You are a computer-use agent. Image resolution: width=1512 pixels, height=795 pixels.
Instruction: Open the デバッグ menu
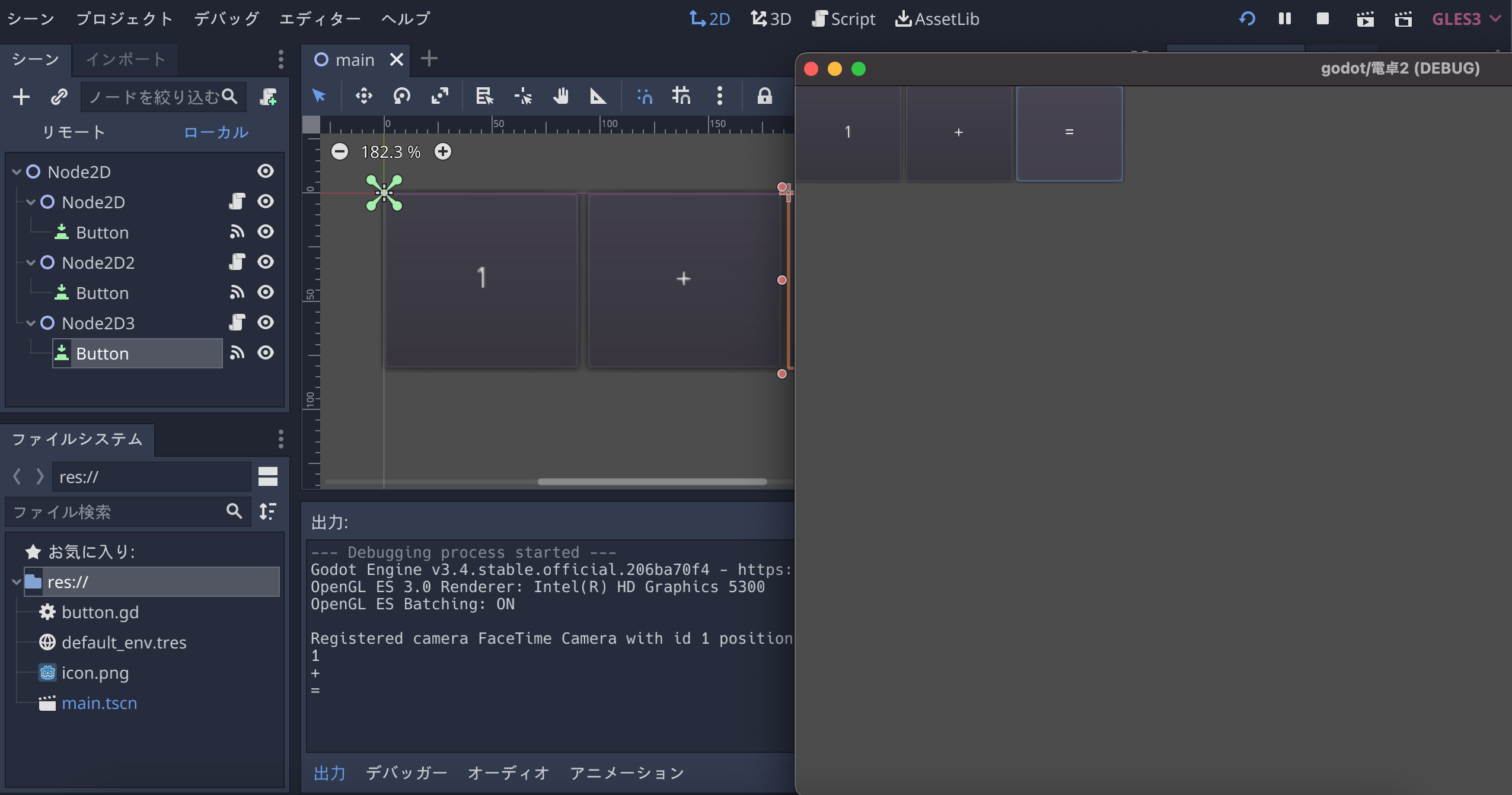pos(227,19)
